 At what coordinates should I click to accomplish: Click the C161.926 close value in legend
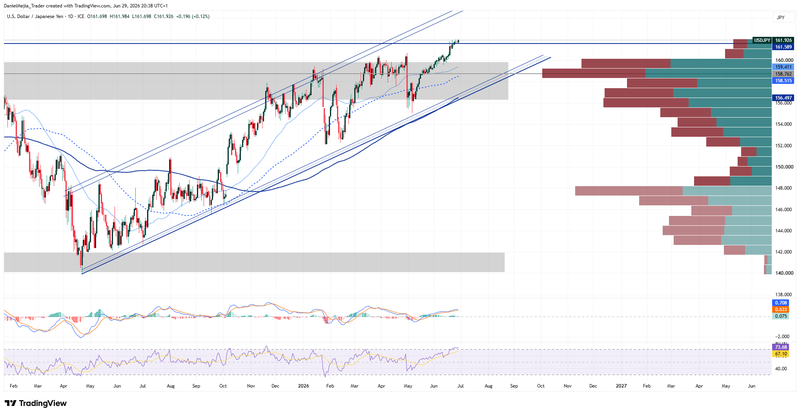(164, 16)
